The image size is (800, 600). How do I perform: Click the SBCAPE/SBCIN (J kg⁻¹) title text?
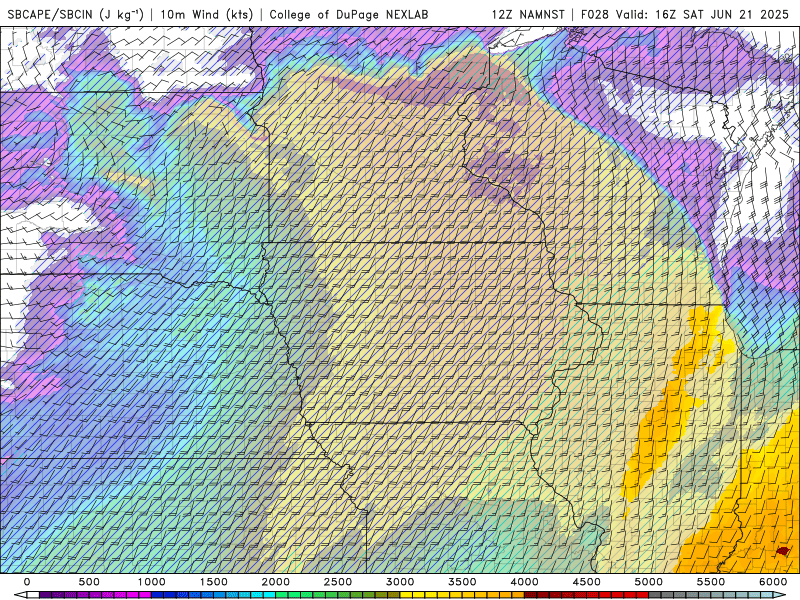(76, 14)
